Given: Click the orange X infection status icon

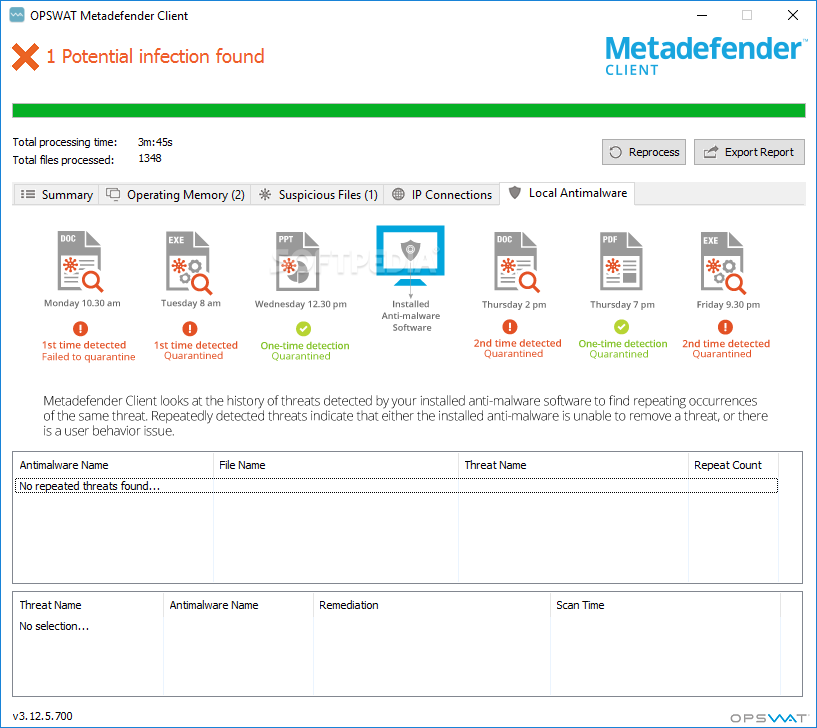Looking at the screenshot, I should coord(26,57).
